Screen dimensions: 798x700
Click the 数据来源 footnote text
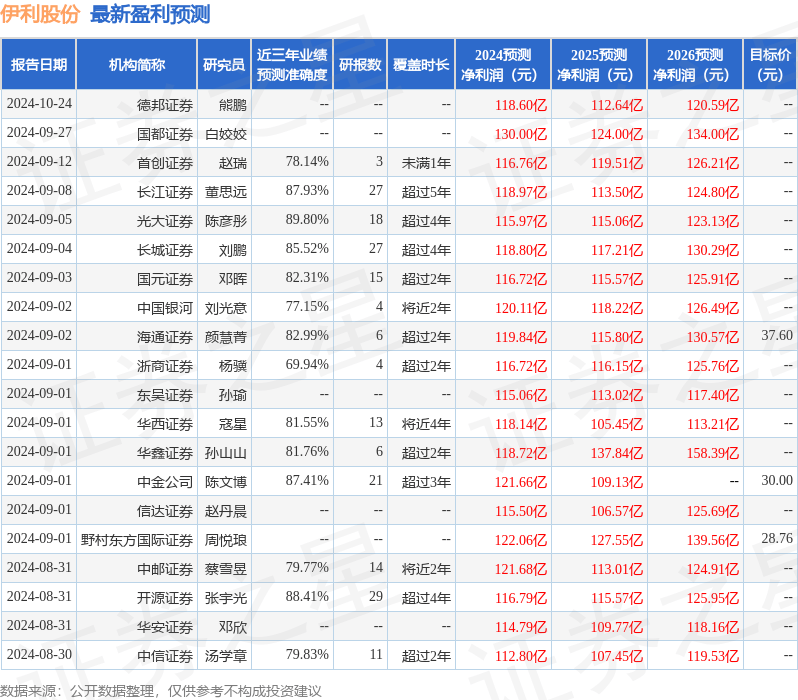pyautogui.click(x=161, y=691)
